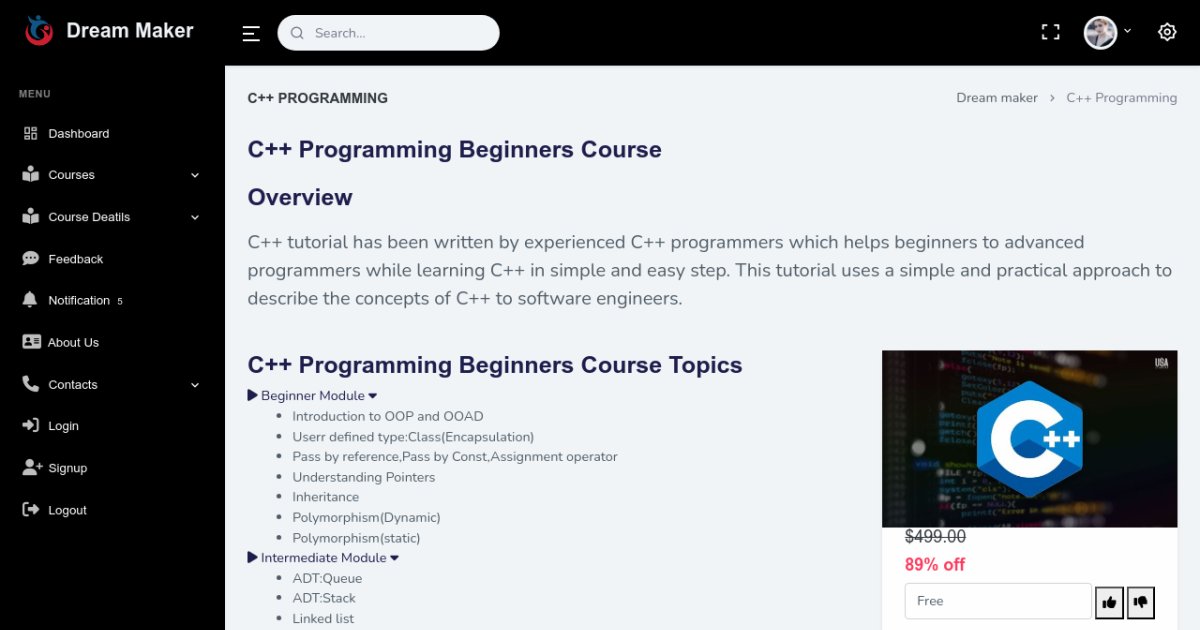Click the thumbs down dislike button
1200x630 pixels.
[1140, 602]
